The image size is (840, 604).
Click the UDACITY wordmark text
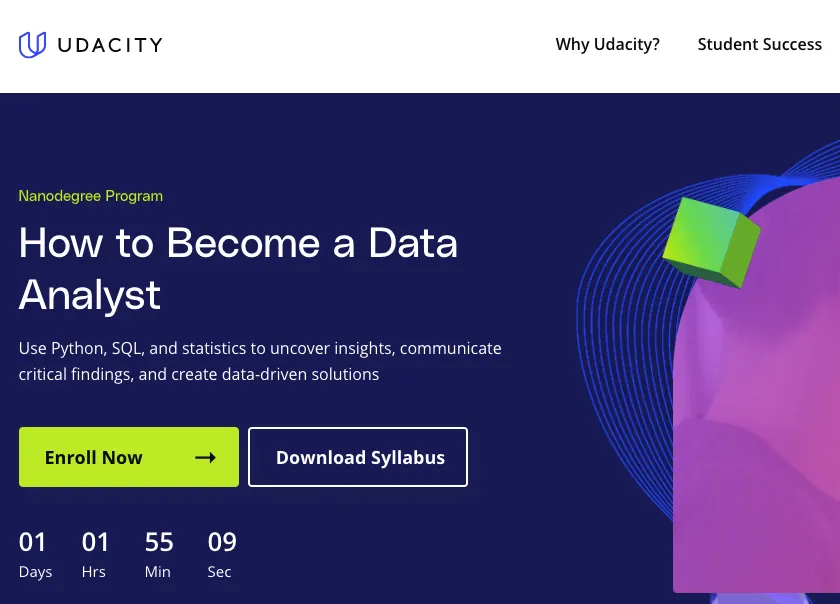click(x=110, y=45)
